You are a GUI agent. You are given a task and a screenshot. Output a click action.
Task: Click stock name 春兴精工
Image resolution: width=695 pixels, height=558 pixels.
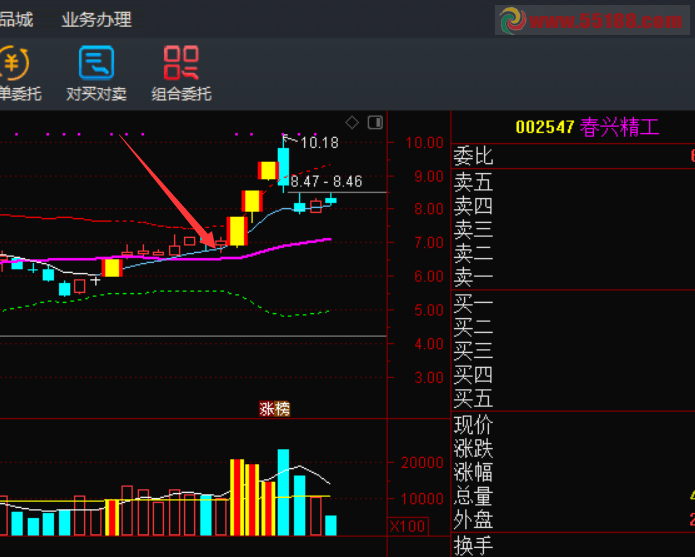[620, 127]
